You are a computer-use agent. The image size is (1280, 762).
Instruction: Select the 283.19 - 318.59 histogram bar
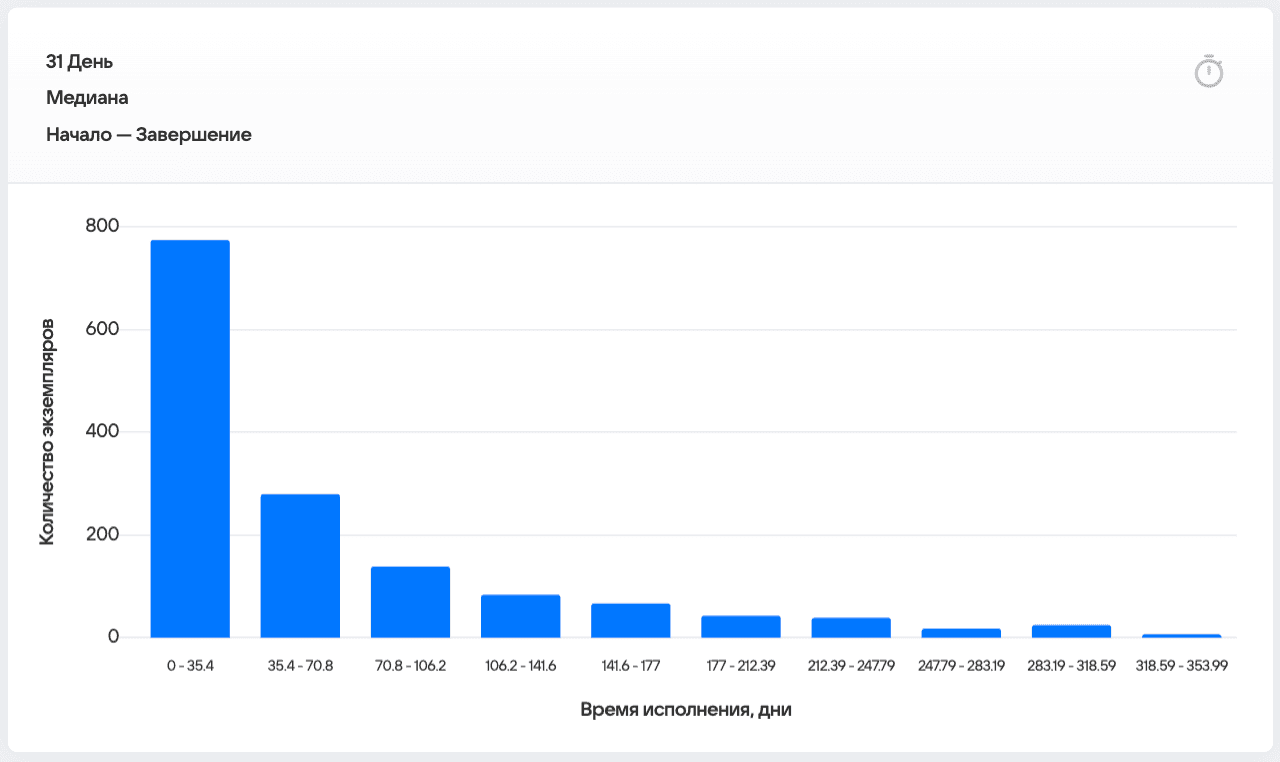click(x=1071, y=631)
